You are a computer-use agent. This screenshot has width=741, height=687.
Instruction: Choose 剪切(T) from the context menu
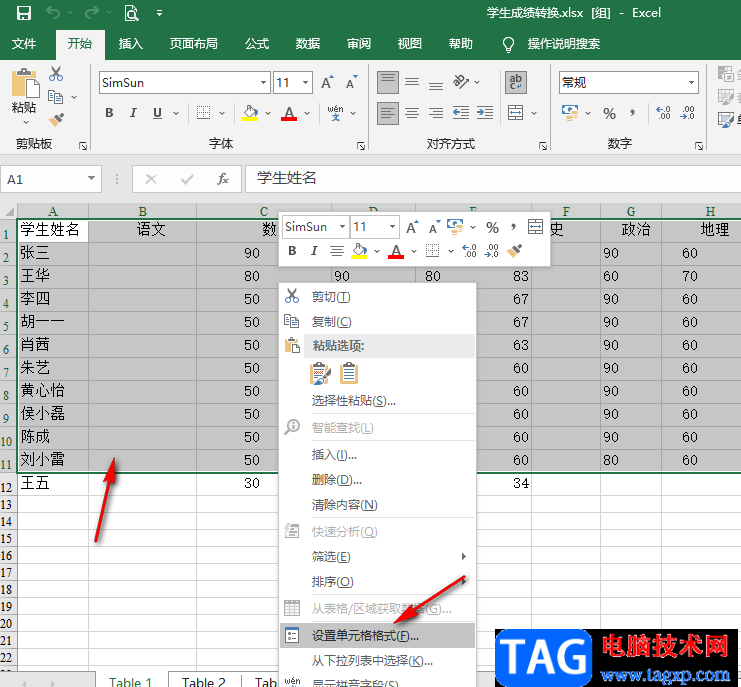(378, 297)
